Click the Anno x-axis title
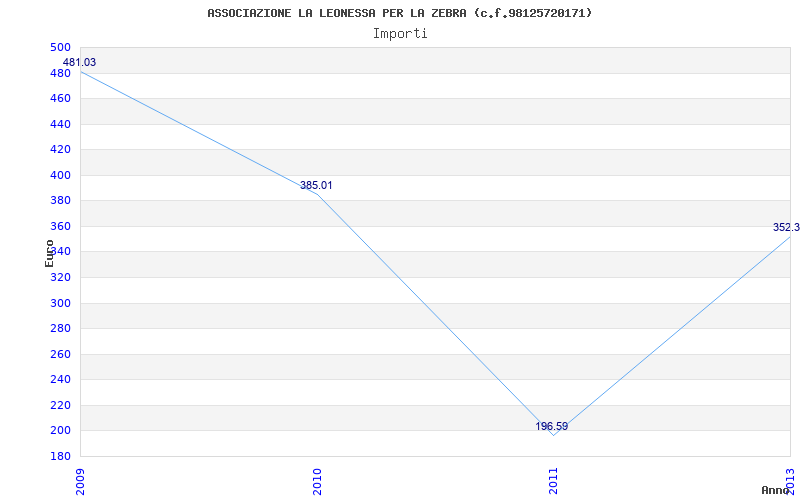The image size is (800, 500). coord(775,490)
